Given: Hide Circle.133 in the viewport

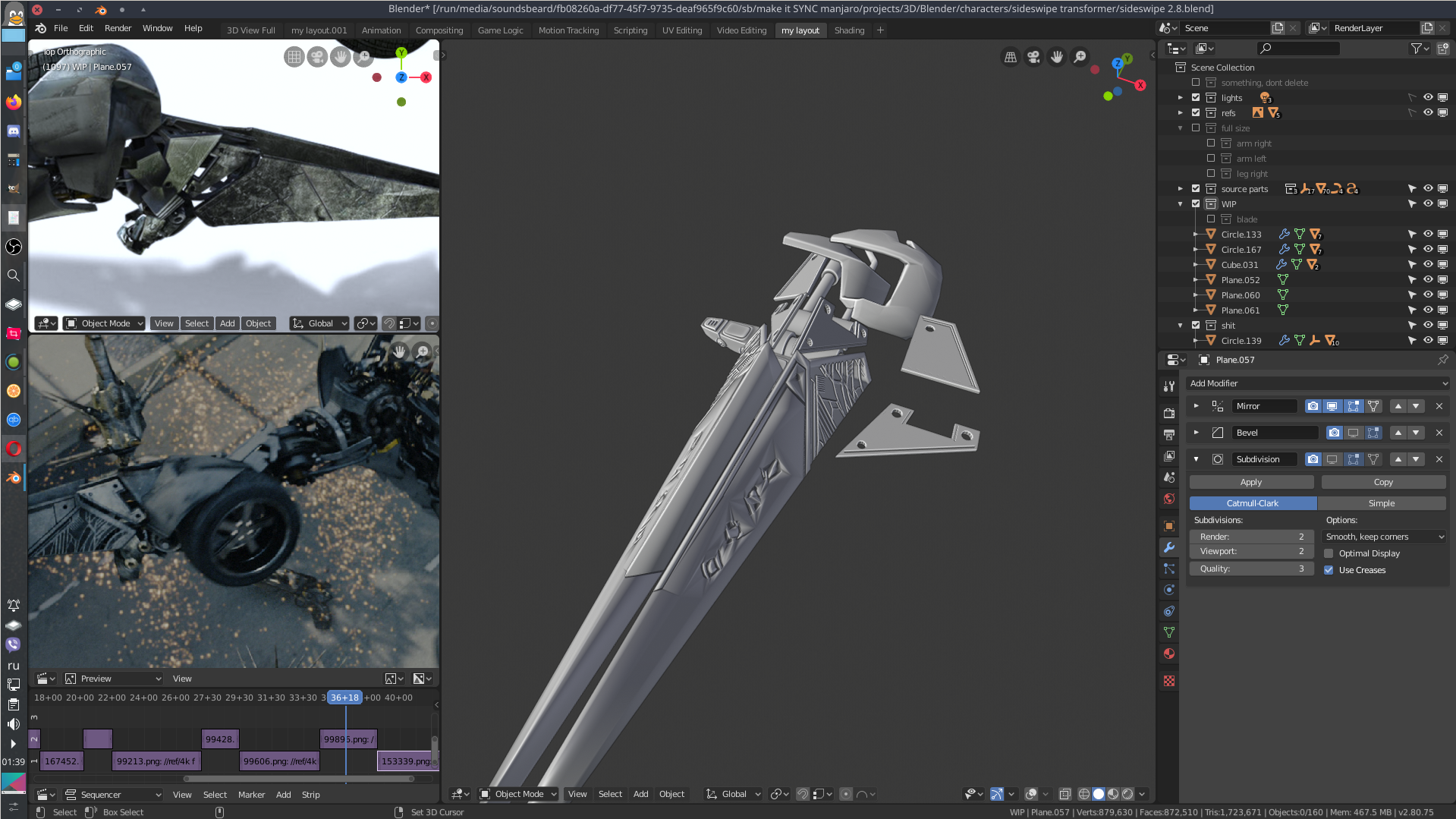Looking at the screenshot, I should click(x=1428, y=234).
